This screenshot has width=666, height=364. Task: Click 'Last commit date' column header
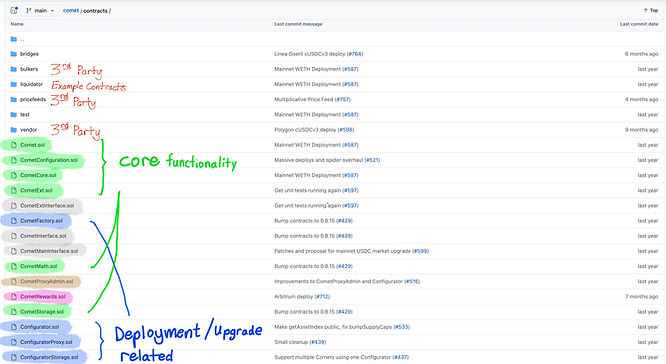(x=639, y=24)
